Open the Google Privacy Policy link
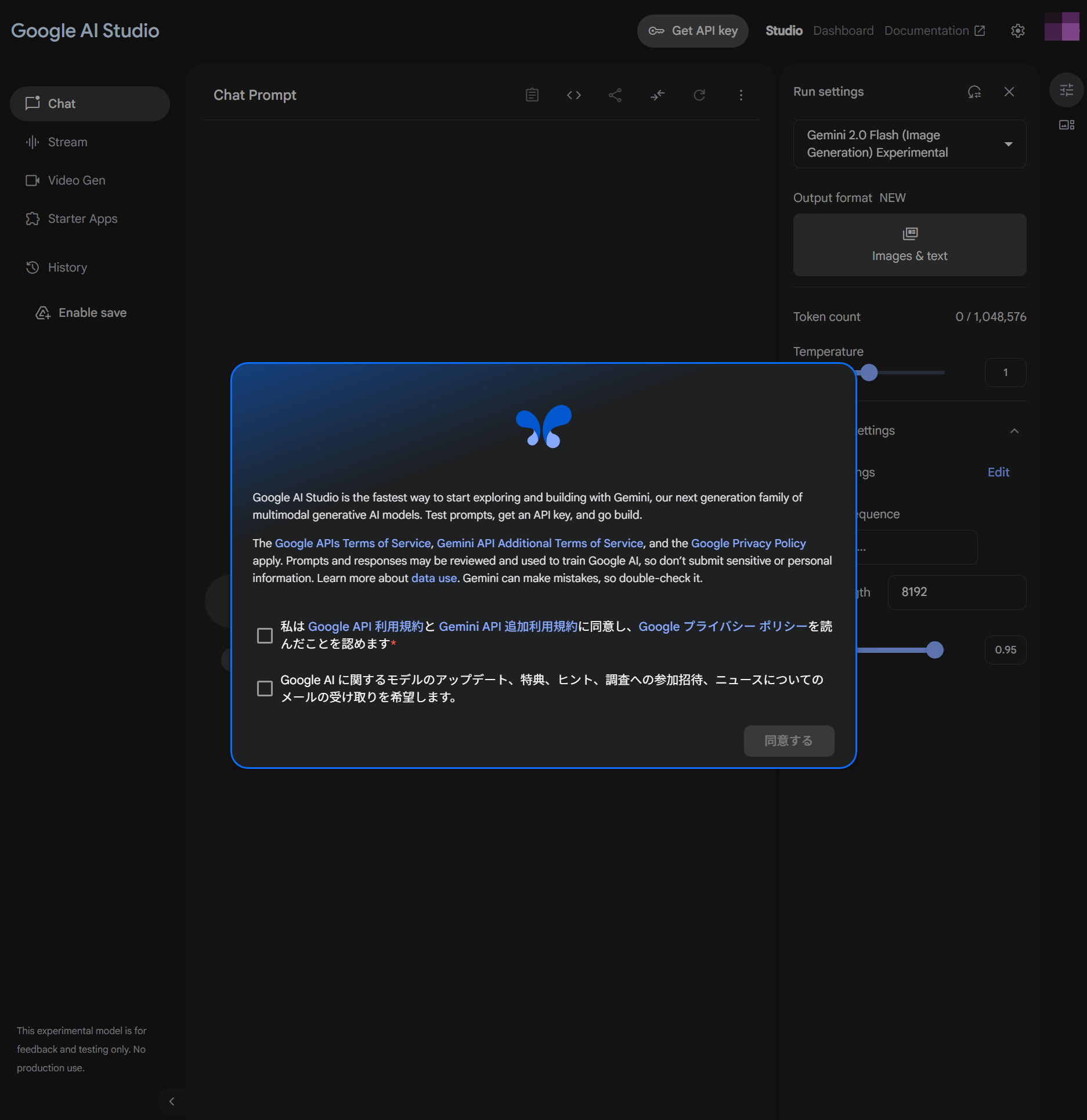 748,543
